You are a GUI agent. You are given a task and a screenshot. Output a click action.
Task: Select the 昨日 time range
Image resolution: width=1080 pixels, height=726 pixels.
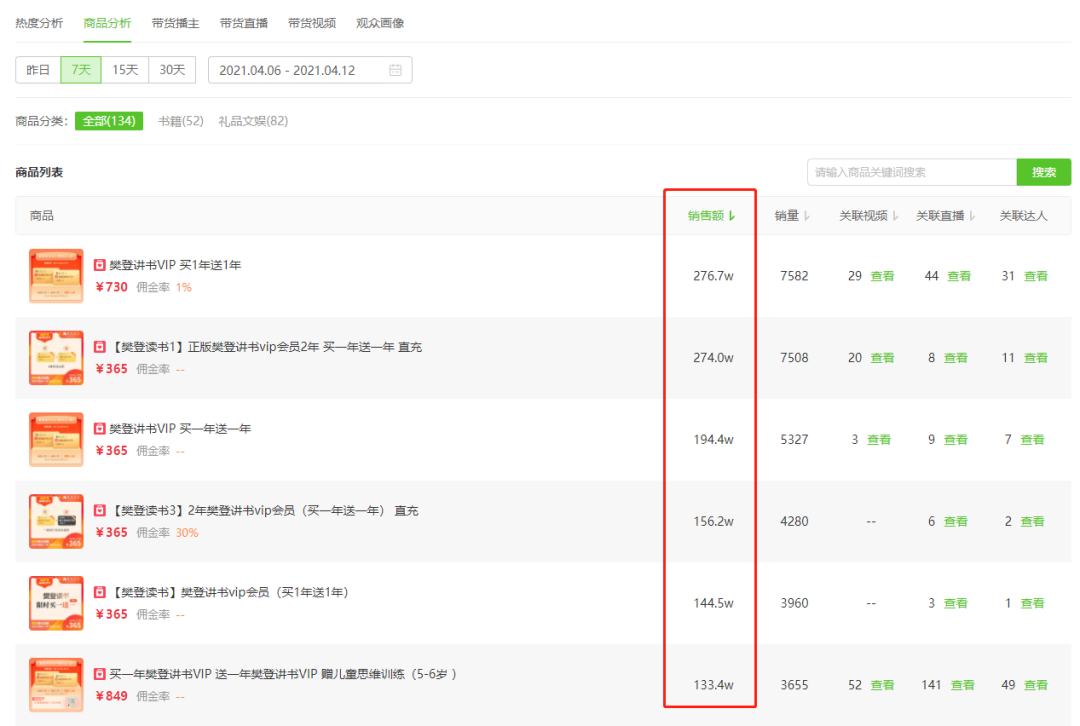tap(38, 70)
